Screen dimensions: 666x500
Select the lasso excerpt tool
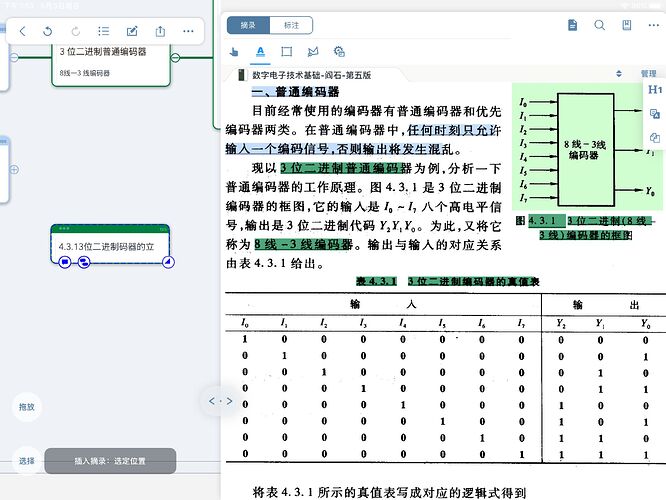coord(313,52)
